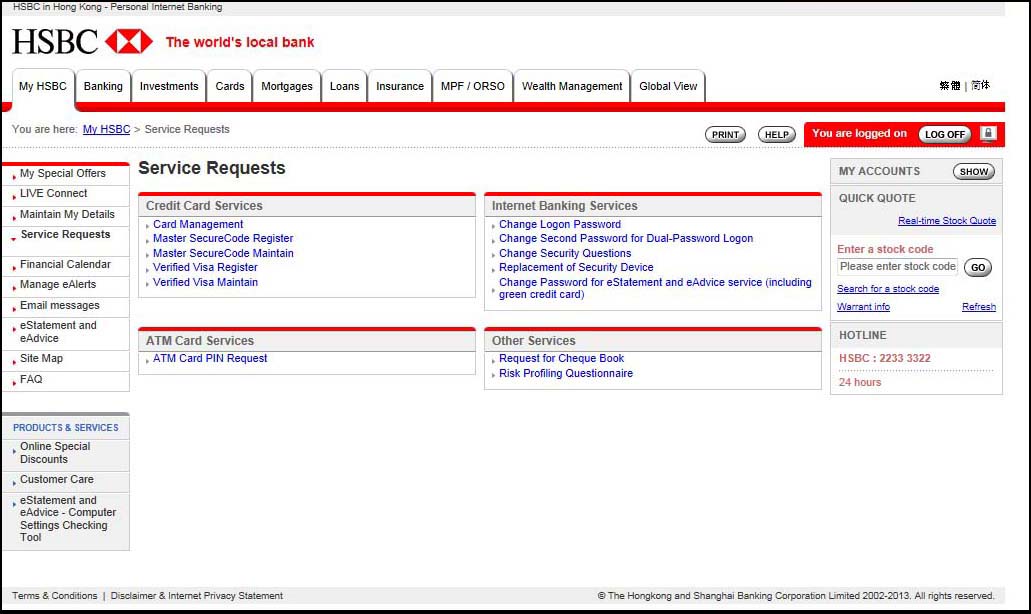Screen dimensions: 1031x614
Task: Open Real-time Stock Quote link
Action: (x=947, y=221)
